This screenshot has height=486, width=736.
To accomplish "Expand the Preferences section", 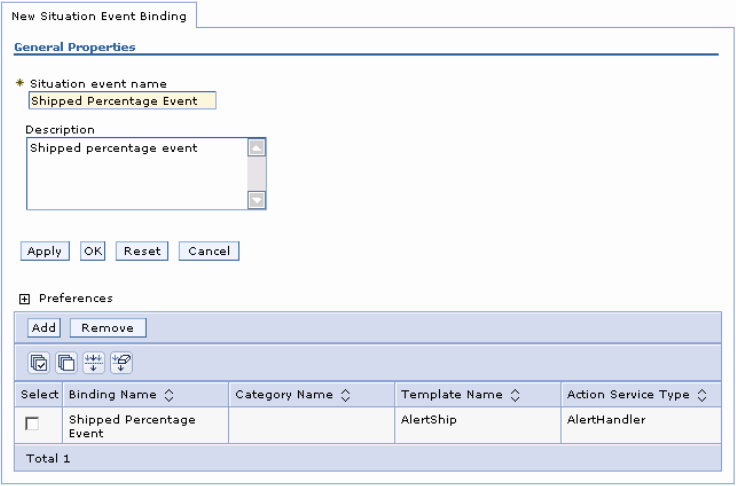I will click(25, 299).
